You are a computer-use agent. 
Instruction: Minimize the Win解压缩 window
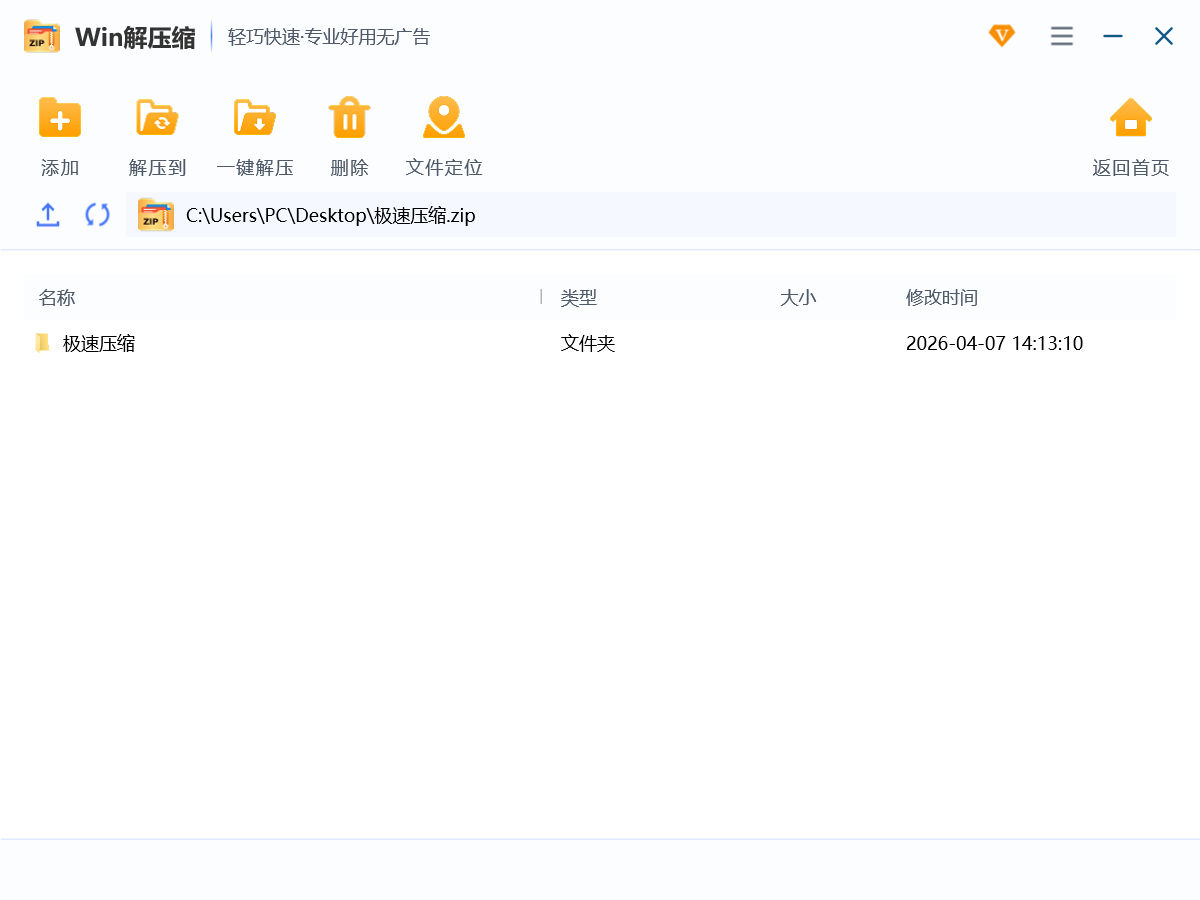coord(1112,36)
